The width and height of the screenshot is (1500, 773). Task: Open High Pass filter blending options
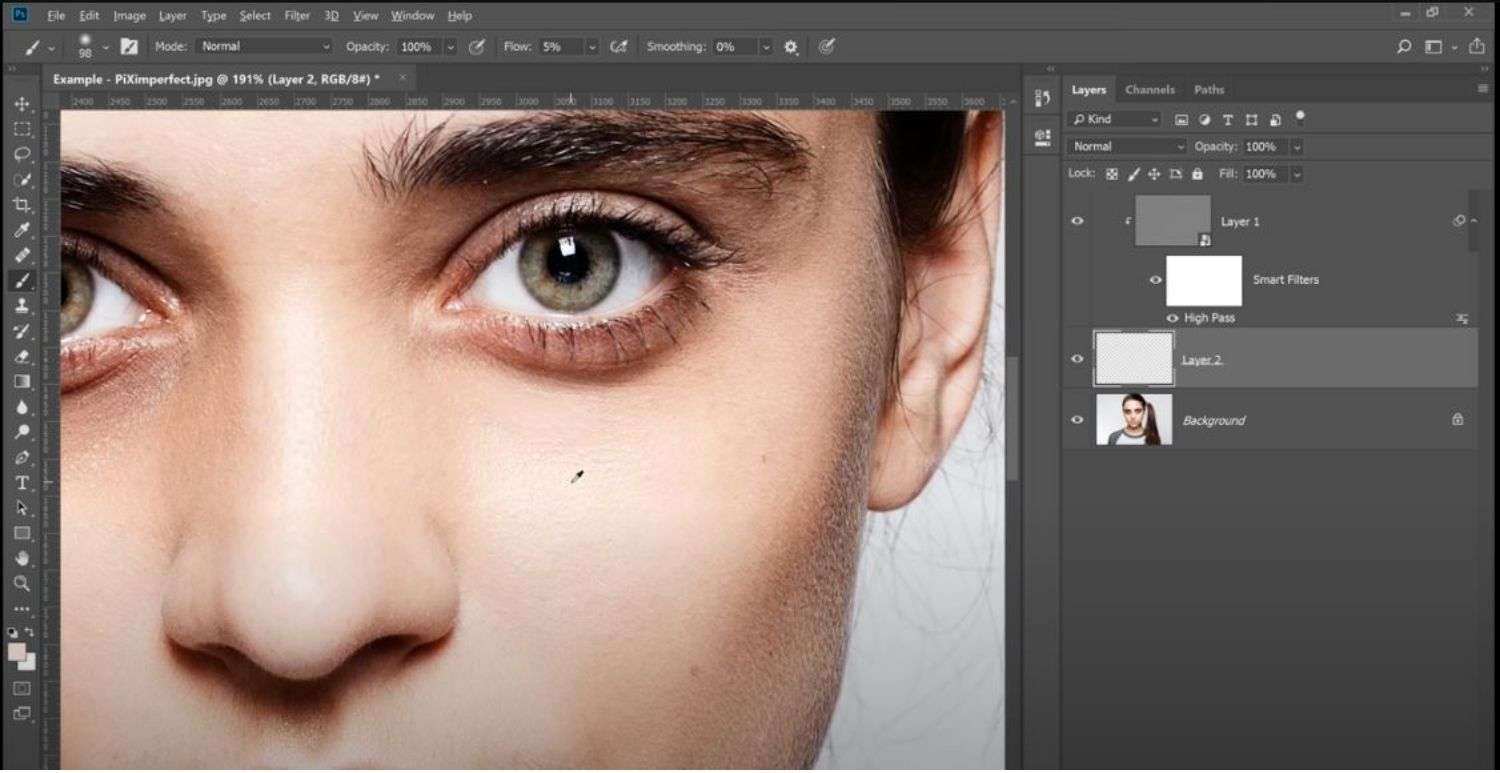click(1463, 318)
